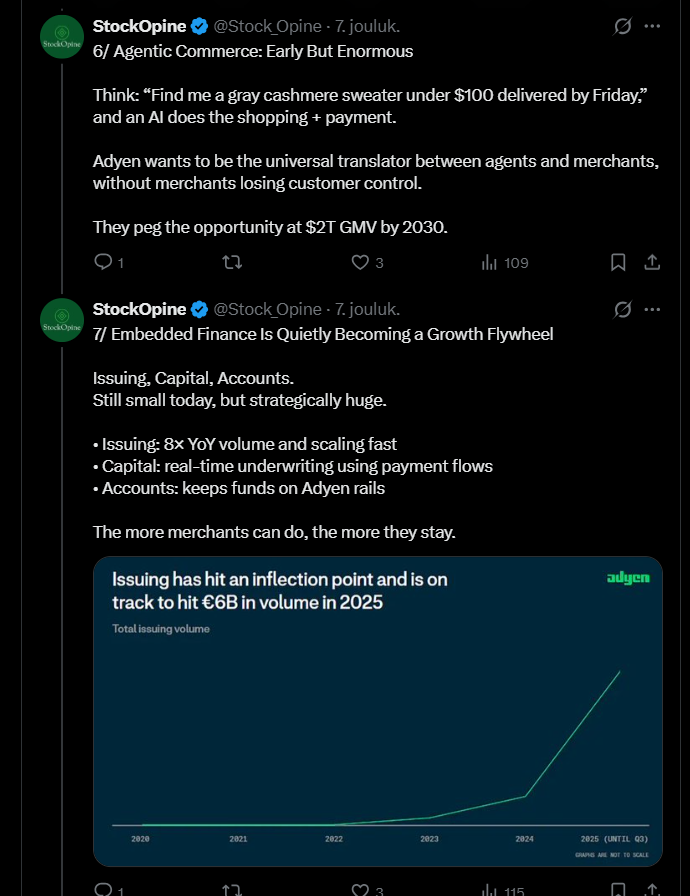
Task: Open @Stock_Opine handle on post 7/
Action: 268,309
